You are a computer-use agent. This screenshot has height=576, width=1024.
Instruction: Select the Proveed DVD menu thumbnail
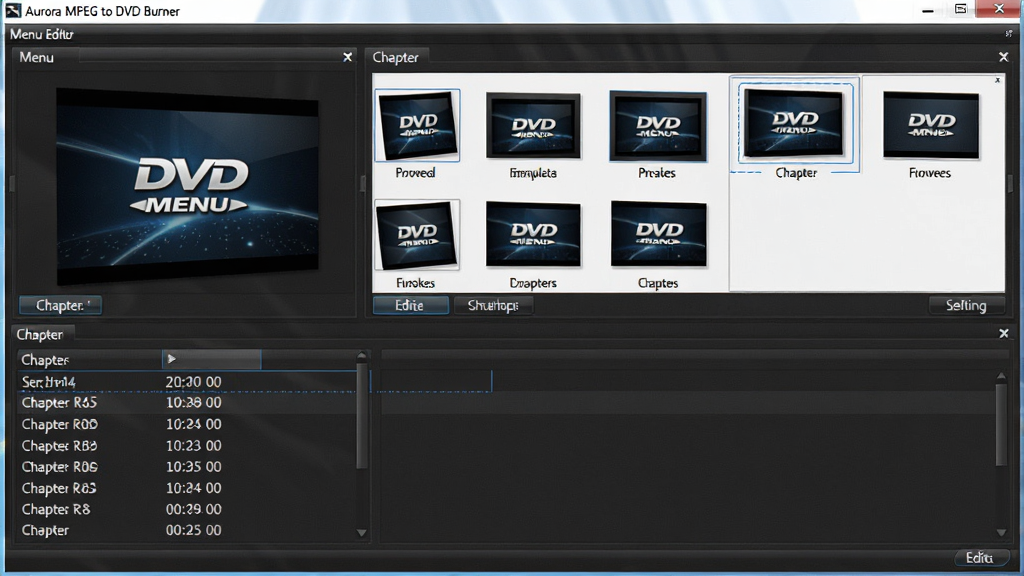(417, 125)
